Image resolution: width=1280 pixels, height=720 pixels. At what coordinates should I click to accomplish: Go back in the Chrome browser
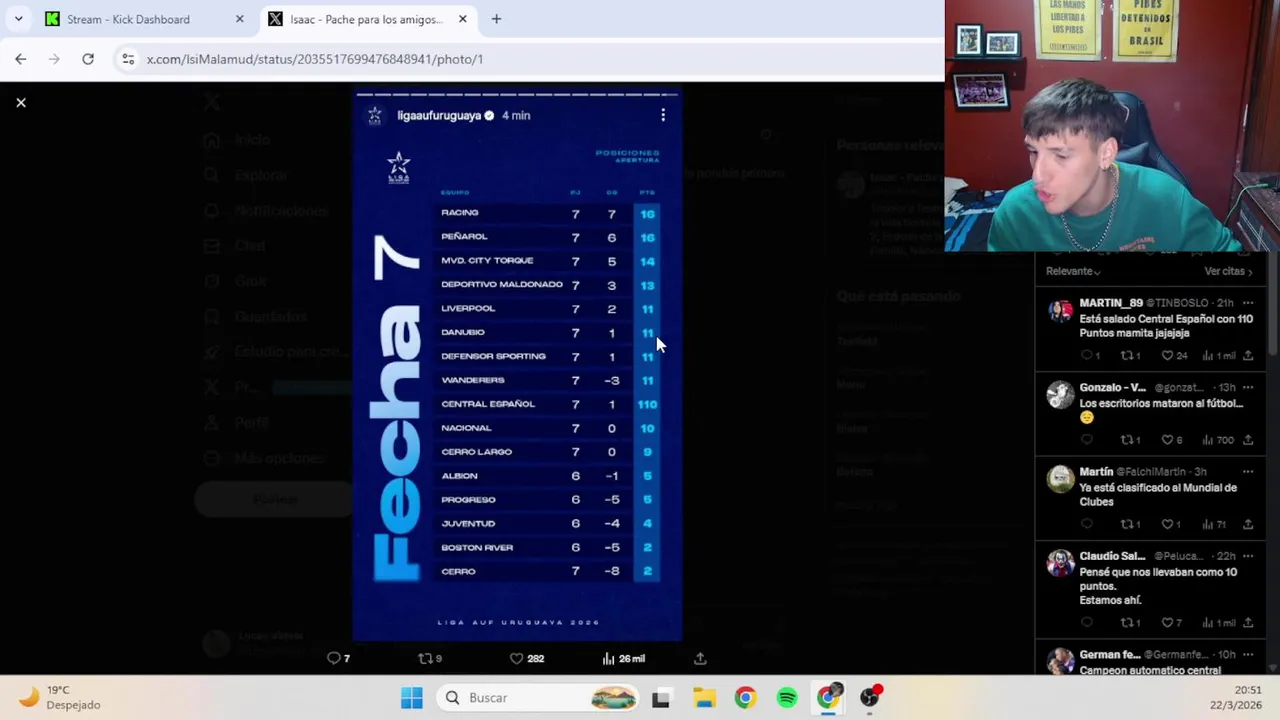click(x=21, y=59)
